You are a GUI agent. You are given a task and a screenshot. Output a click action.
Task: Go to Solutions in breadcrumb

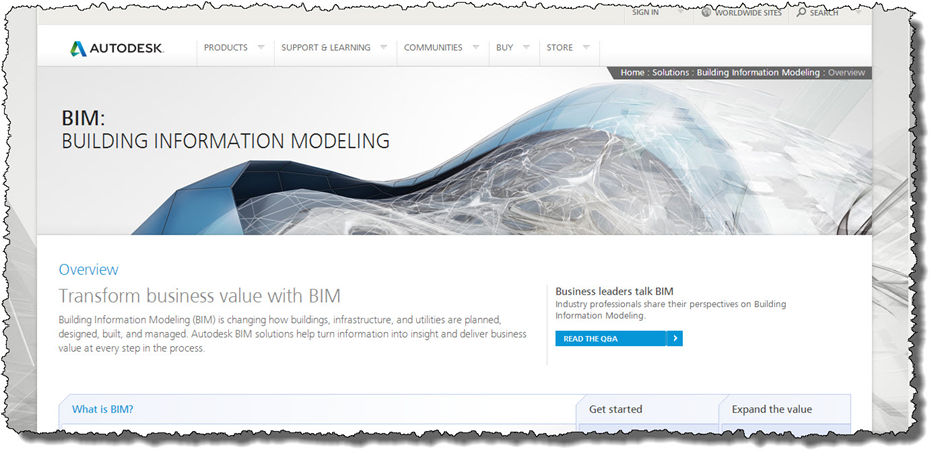[x=670, y=73]
